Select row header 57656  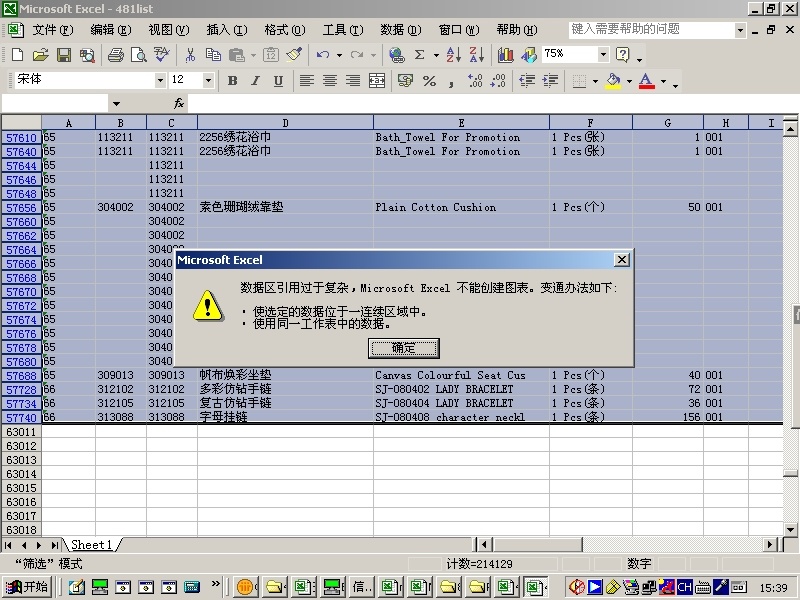(21, 208)
